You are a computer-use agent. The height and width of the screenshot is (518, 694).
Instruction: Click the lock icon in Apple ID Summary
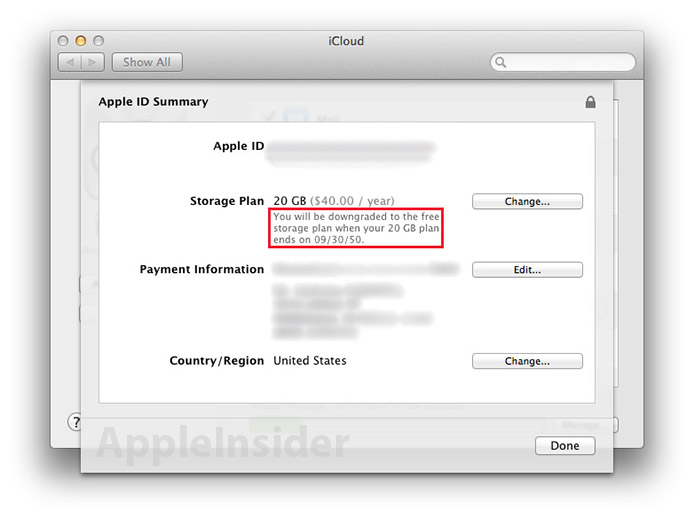590,102
